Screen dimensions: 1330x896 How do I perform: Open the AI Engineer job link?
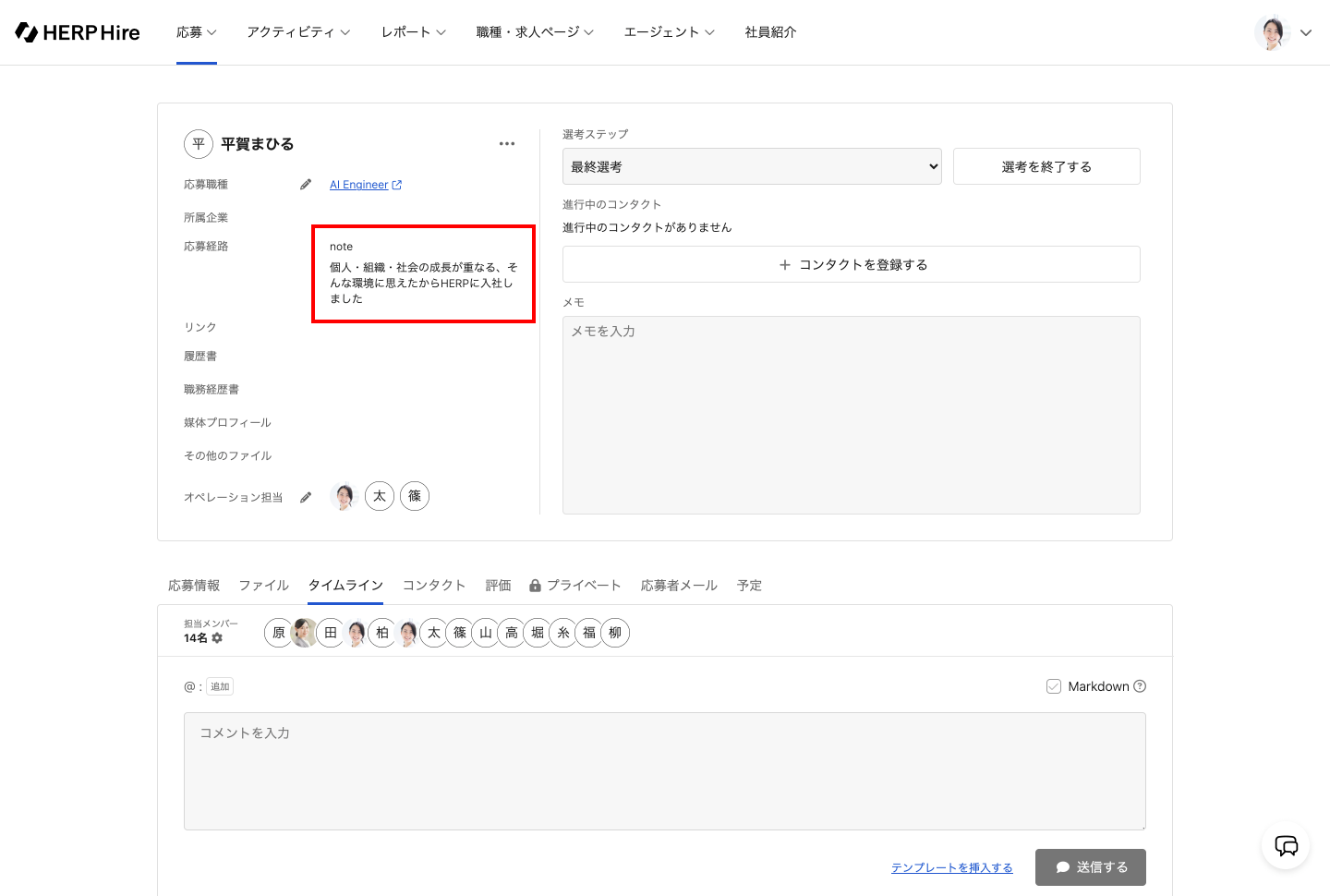(366, 185)
